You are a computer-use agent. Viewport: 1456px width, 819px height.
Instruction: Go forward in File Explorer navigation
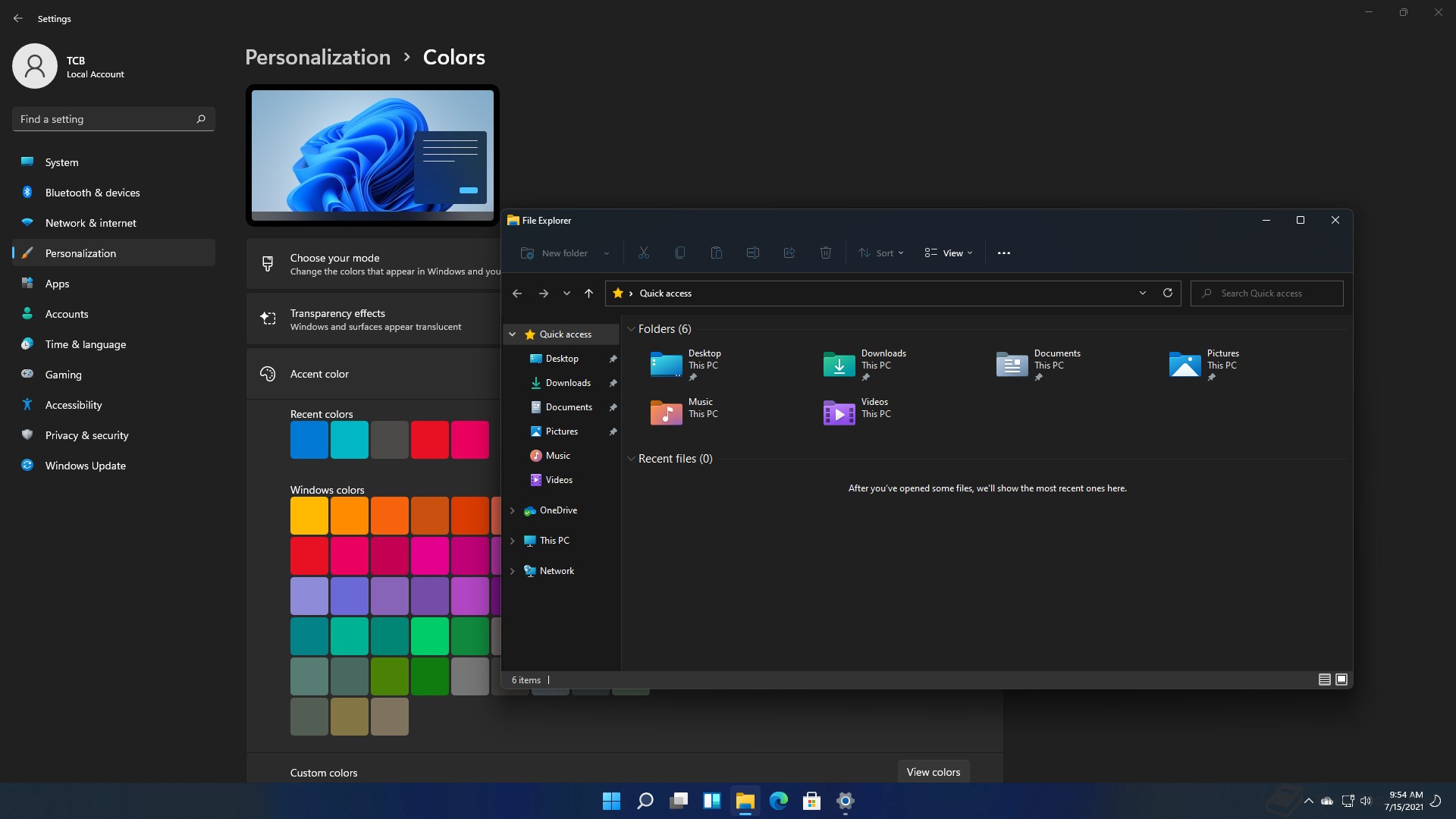pyautogui.click(x=543, y=293)
